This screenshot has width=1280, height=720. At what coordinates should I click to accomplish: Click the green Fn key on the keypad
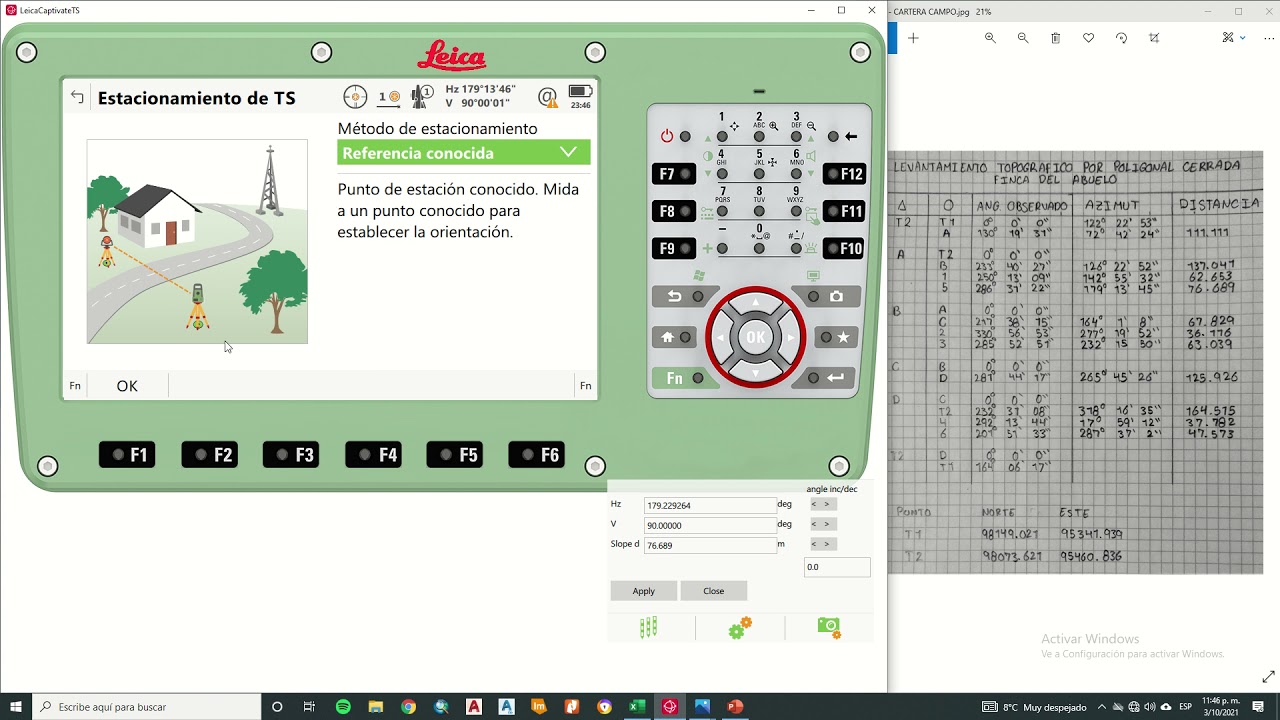684,378
